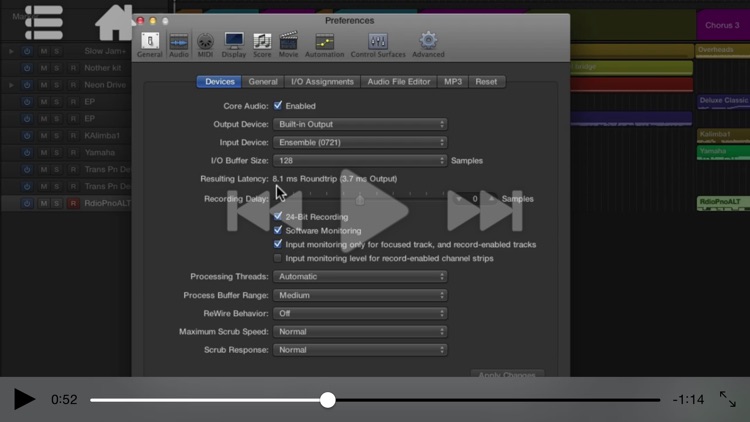Expand the Slow Jam+ track stack
Image resolution: width=750 pixels, height=422 pixels.
(11, 51)
